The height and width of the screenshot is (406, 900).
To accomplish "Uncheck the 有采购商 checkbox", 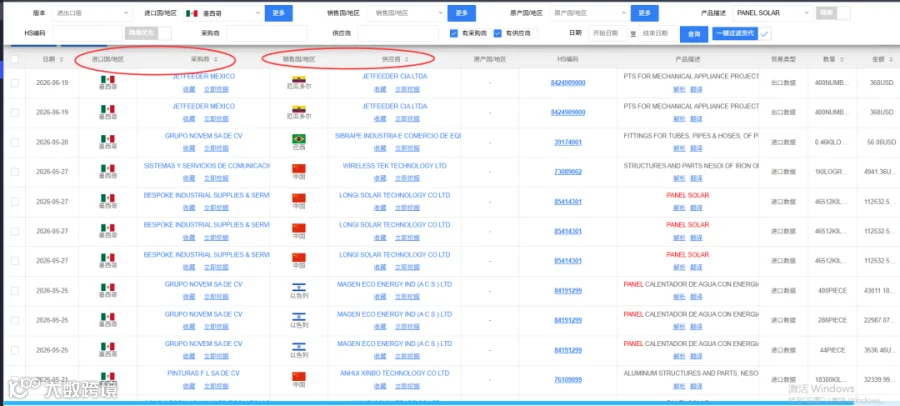I will tap(454, 33).
